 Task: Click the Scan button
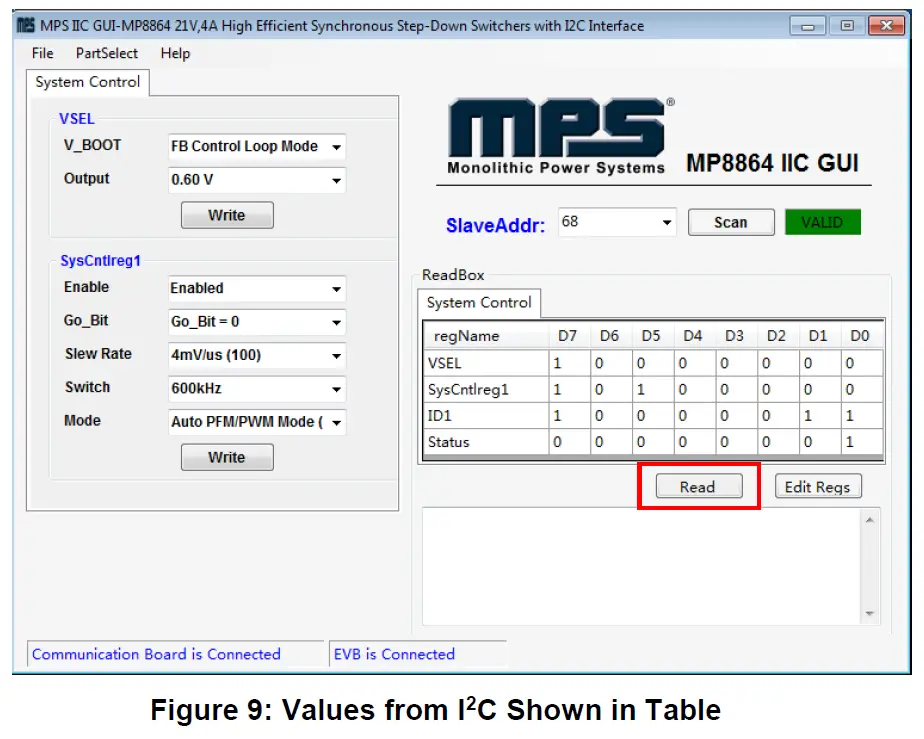pos(731,222)
